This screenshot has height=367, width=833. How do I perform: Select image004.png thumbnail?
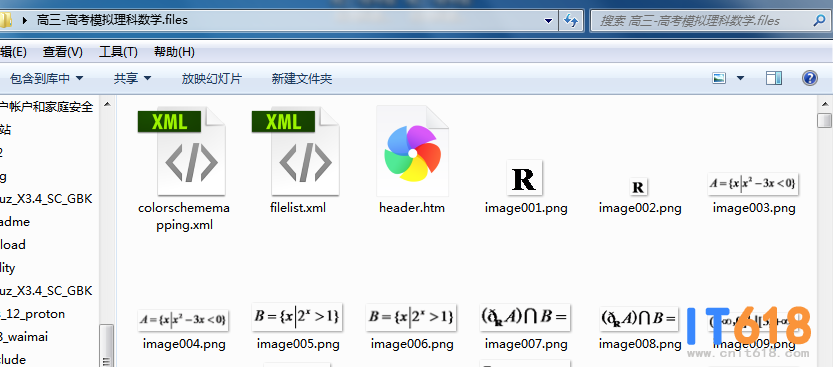coord(184,320)
